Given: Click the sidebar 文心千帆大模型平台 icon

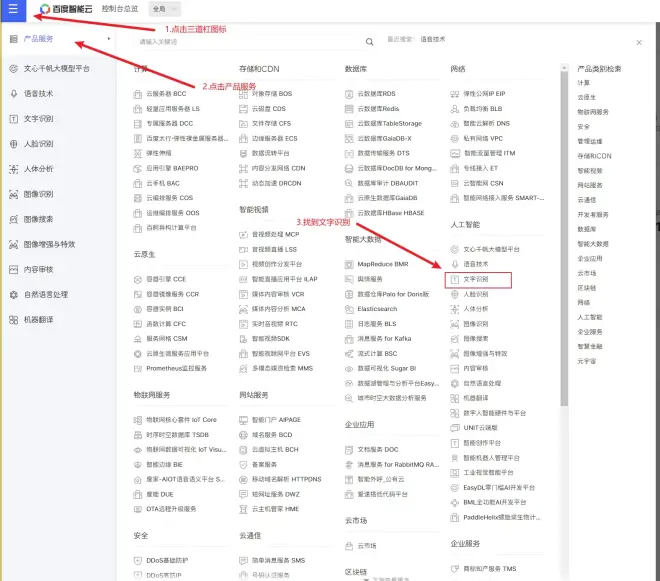Looking at the screenshot, I should [x=13, y=69].
